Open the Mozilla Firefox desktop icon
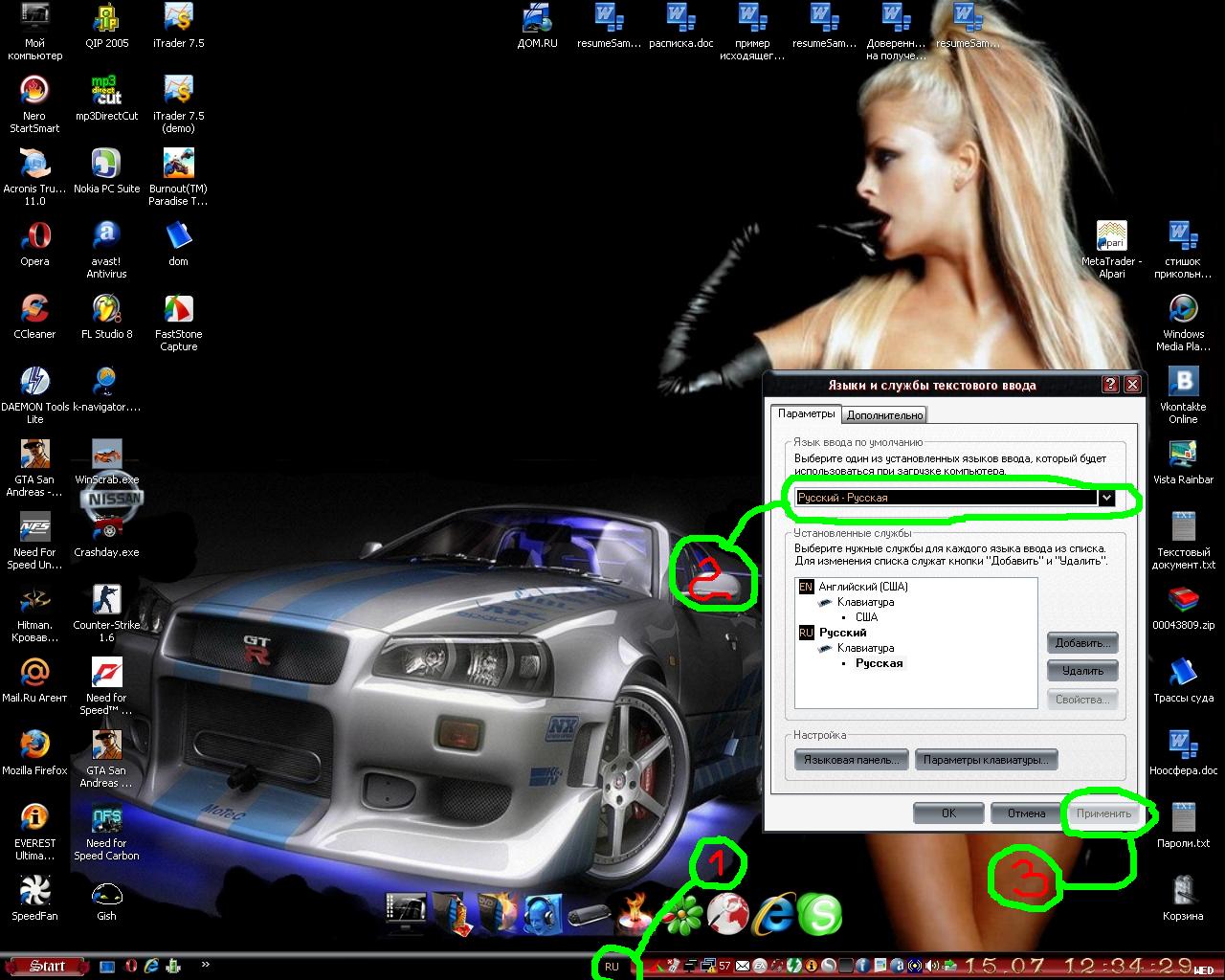The width and height of the screenshot is (1225, 980). (x=34, y=746)
